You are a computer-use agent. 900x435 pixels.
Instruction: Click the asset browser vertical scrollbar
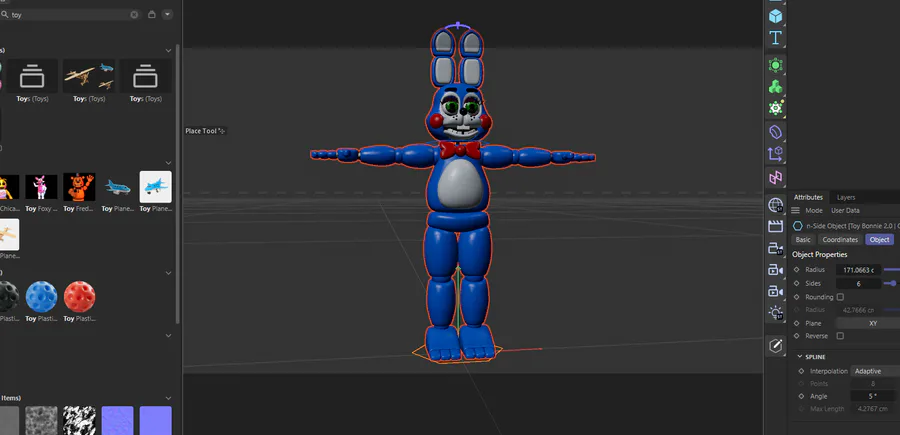point(177,184)
